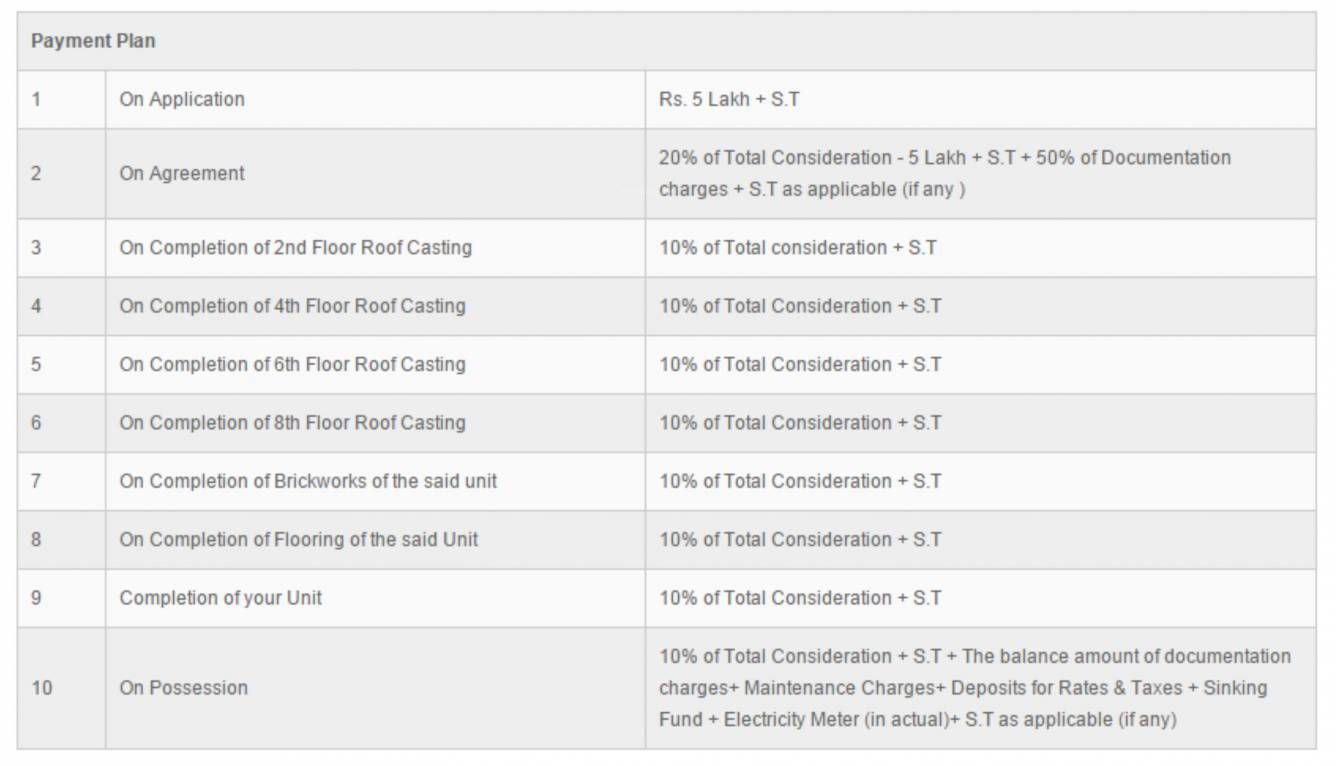This screenshot has height=766, width=1336.
Task: Click the On Application cell
Action: pos(182,99)
